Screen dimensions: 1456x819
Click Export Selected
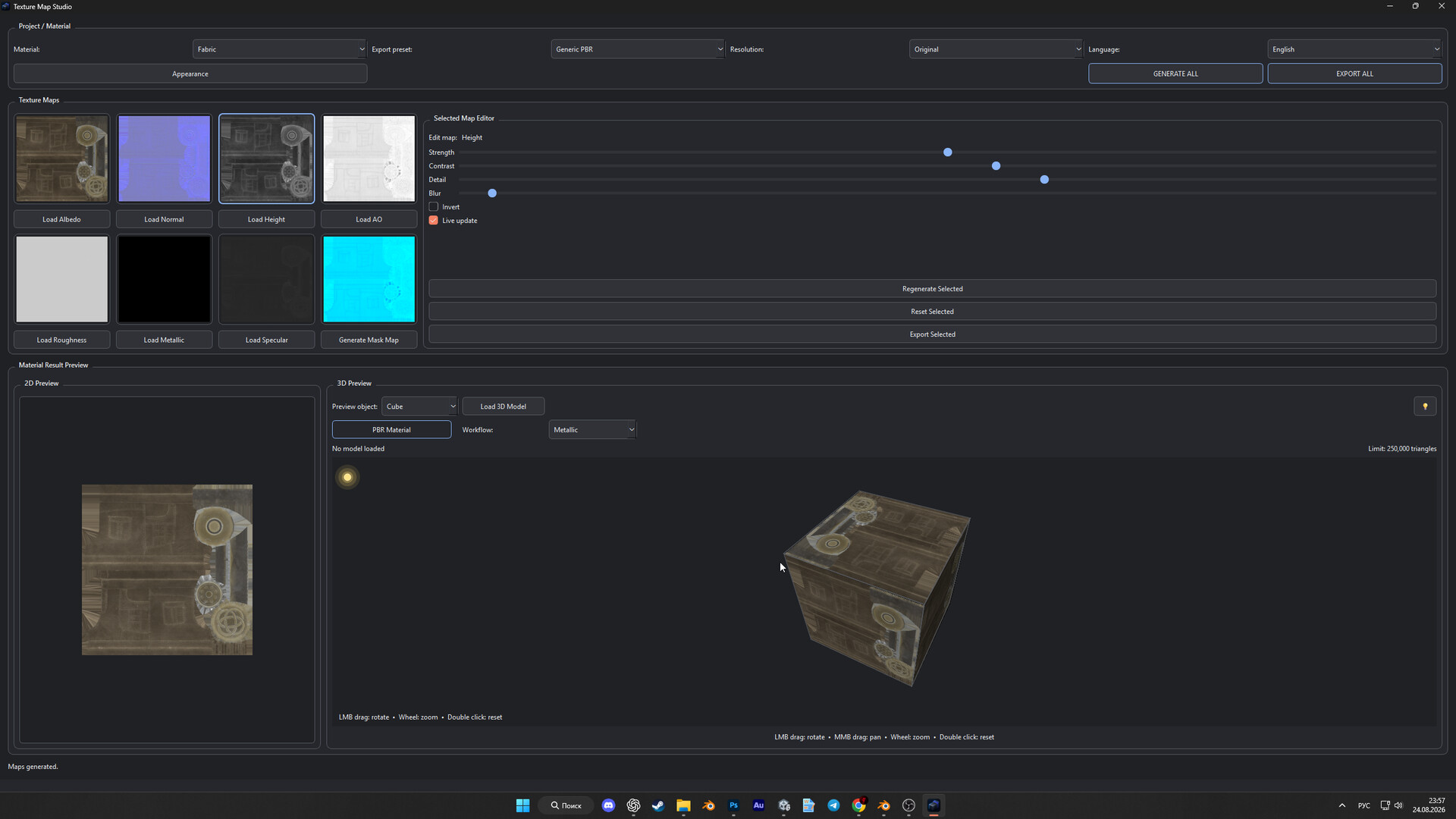(932, 334)
